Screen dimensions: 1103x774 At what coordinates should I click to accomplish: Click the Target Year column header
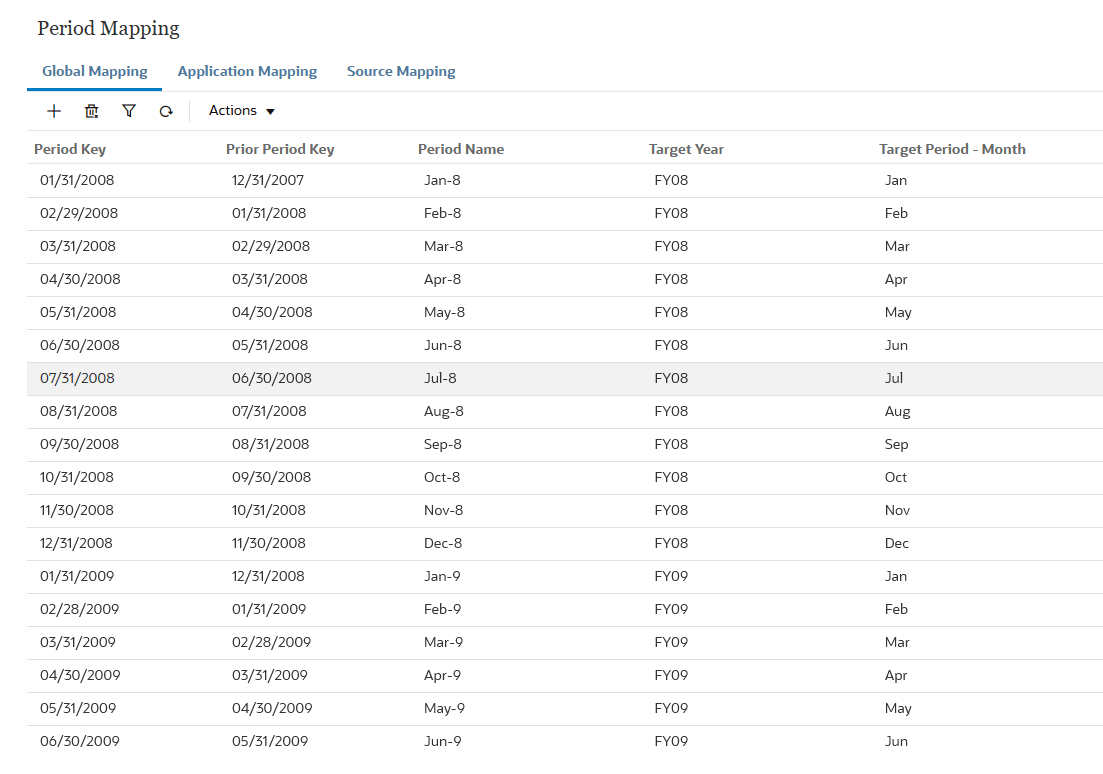(x=686, y=149)
